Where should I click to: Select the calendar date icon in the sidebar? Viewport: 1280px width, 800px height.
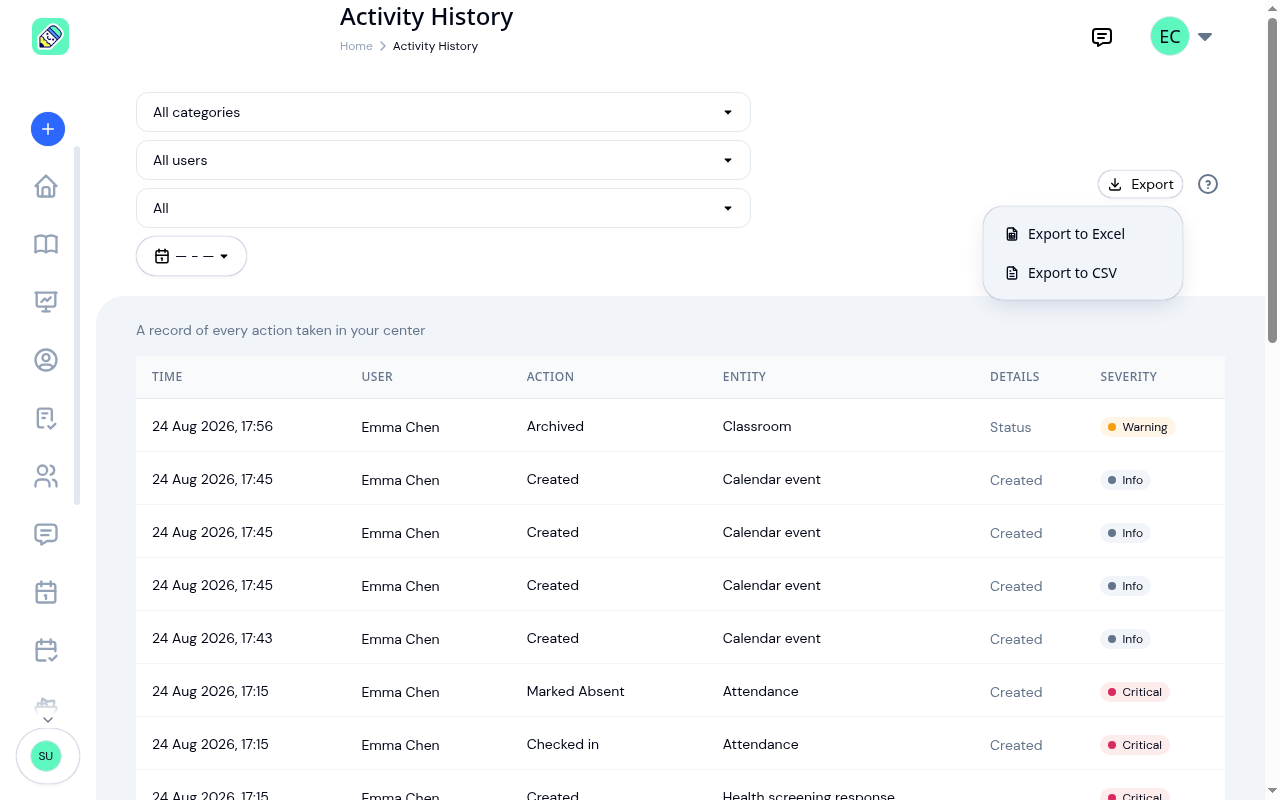[x=46, y=592]
